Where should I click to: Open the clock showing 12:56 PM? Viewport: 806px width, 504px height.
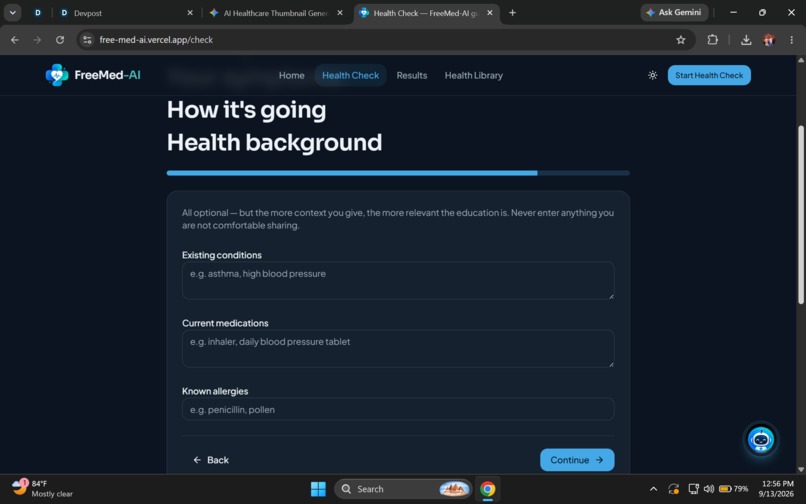pyautogui.click(x=777, y=489)
